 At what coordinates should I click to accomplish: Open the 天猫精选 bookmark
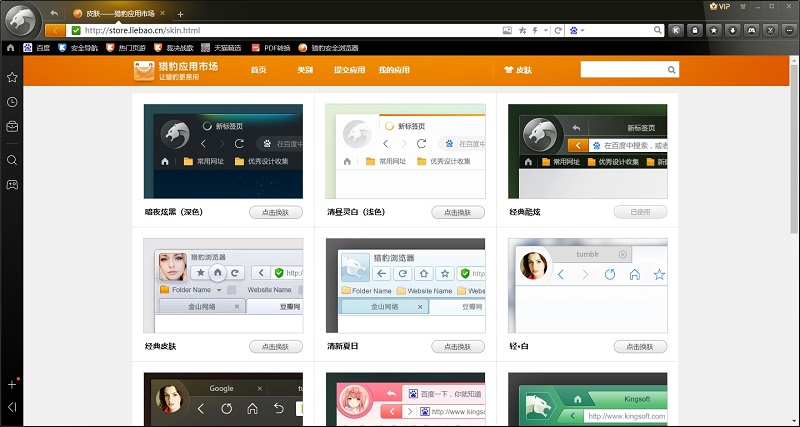(x=221, y=48)
